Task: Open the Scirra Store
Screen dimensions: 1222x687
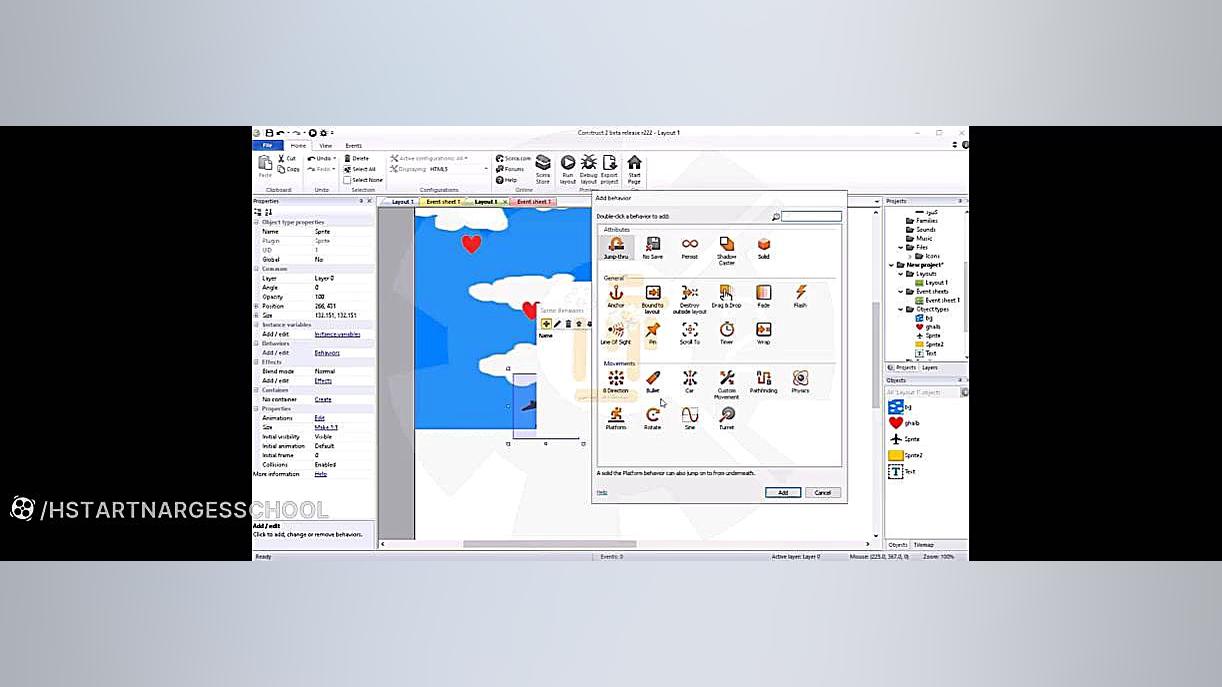Action: [543, 169]
